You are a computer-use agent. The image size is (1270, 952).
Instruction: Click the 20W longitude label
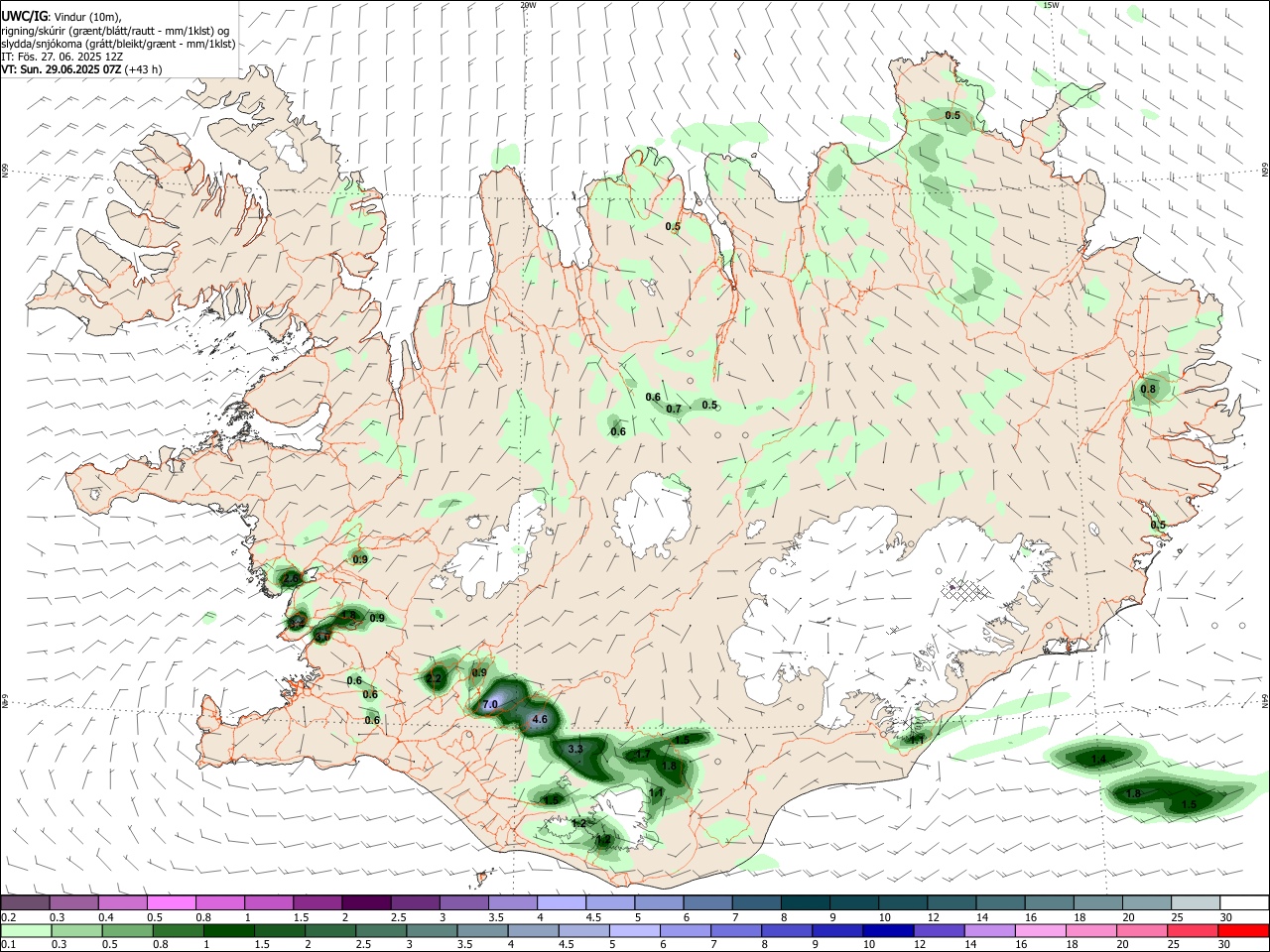[528, 5]
